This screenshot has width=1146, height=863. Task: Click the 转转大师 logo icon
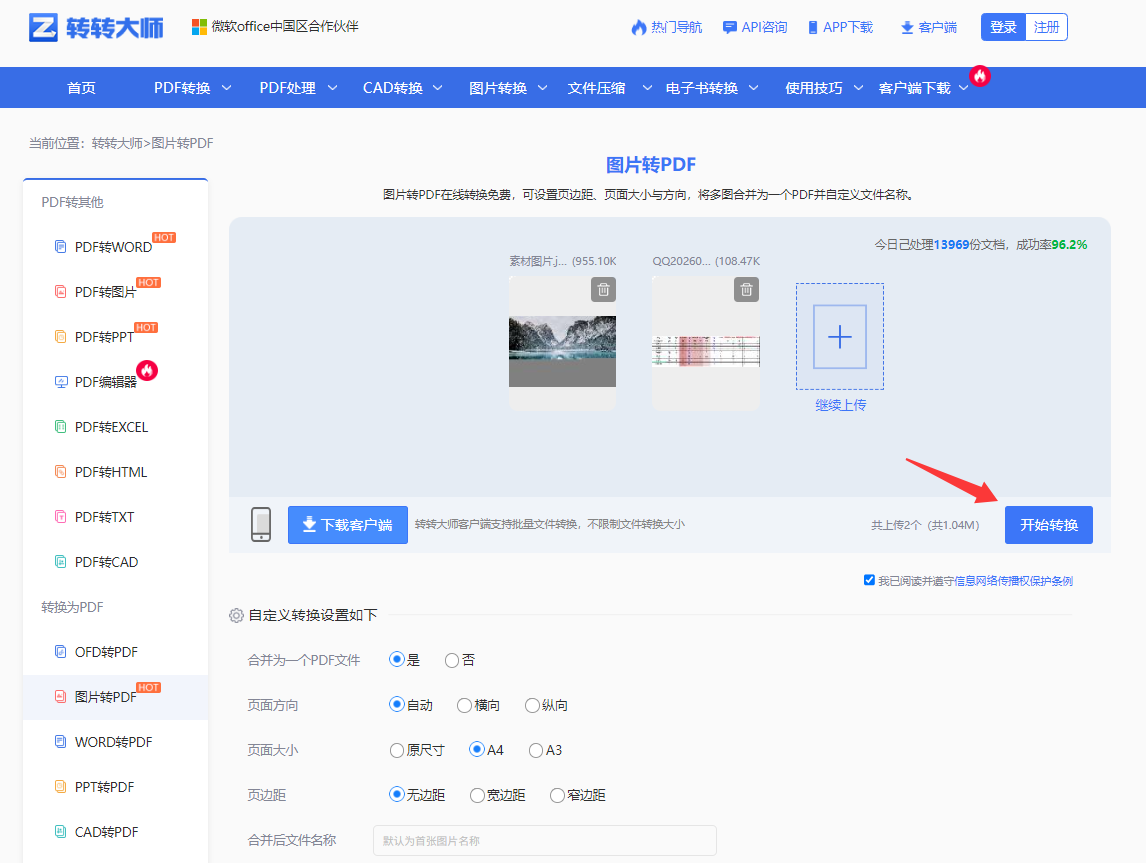(x=43, y=27)
